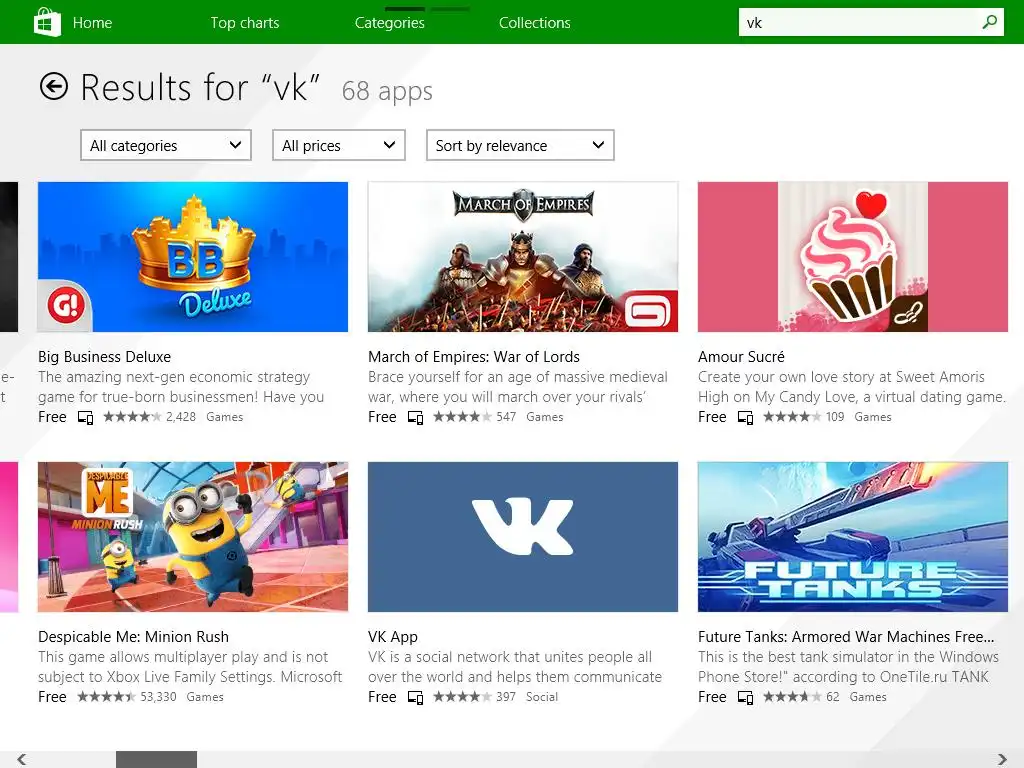Open Top charts tab

245,23
